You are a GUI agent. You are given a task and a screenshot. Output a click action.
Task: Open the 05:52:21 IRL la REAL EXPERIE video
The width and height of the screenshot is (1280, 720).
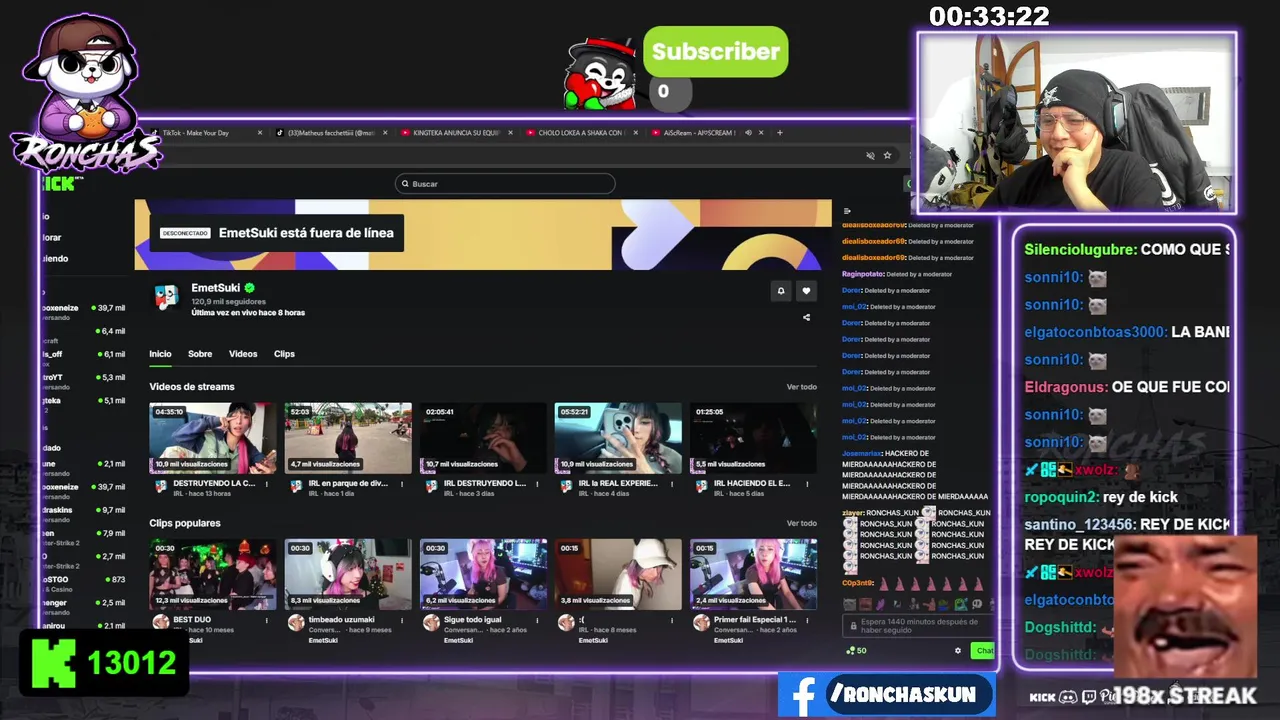click(618, 438)
